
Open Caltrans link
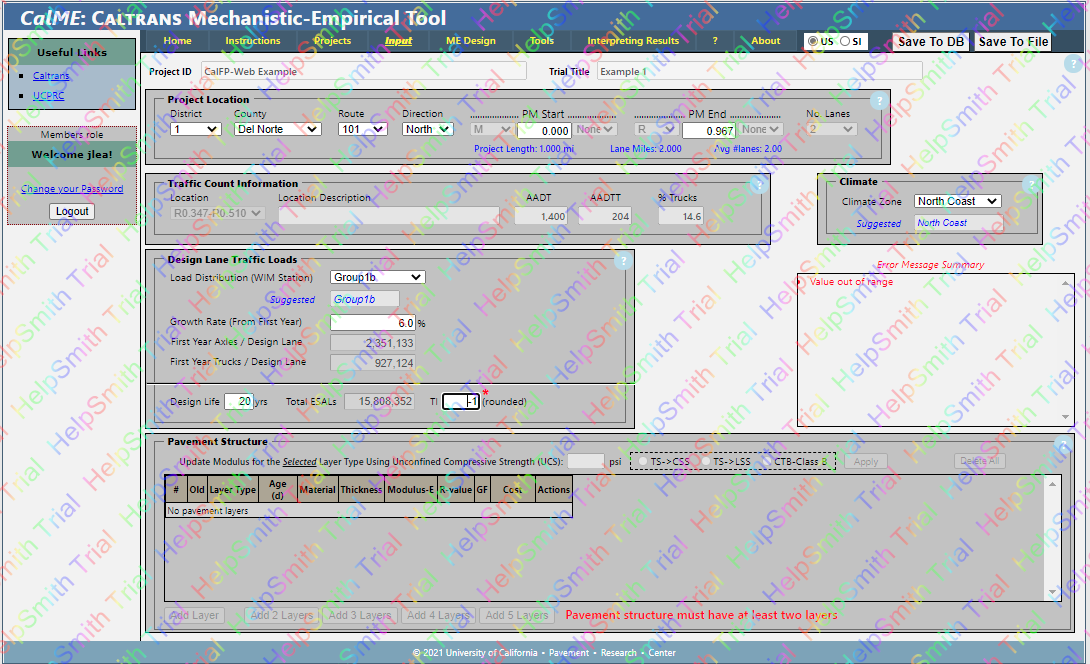pos(51,76)
